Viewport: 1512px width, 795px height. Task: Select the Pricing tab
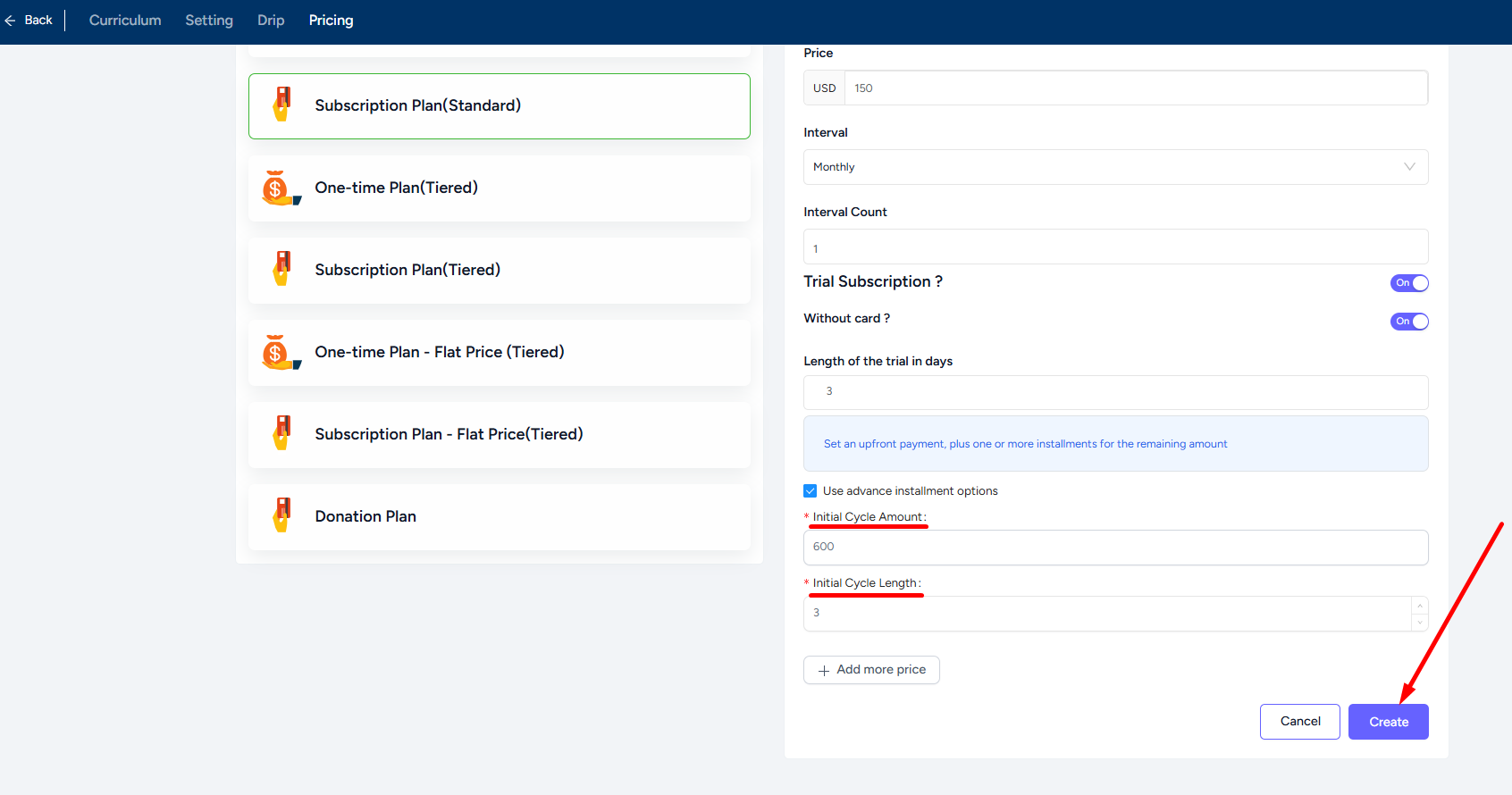point(331,21)
